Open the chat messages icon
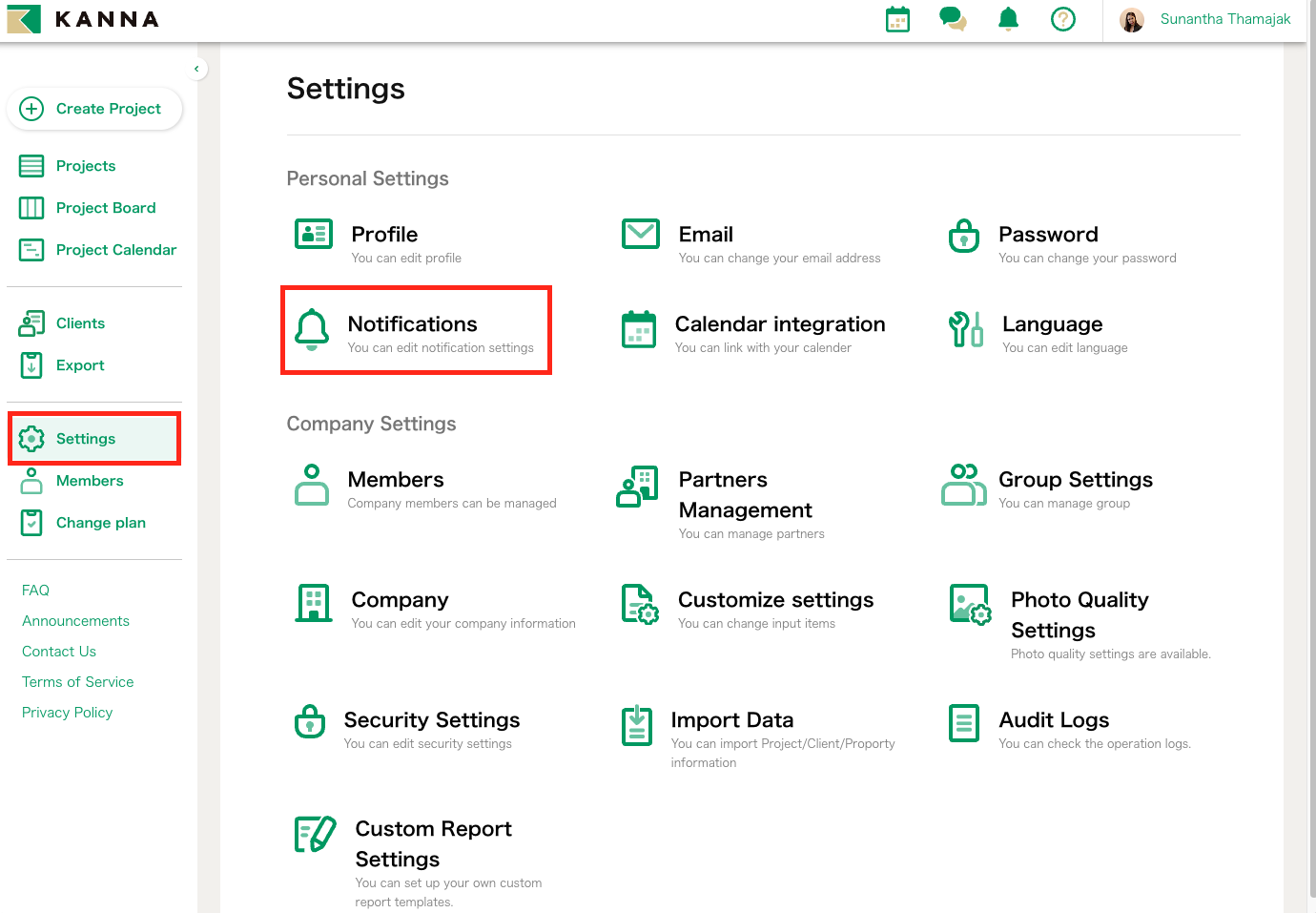Image resolution: width=1316 pixels, height=913 pixels. [x=953, y=18]
